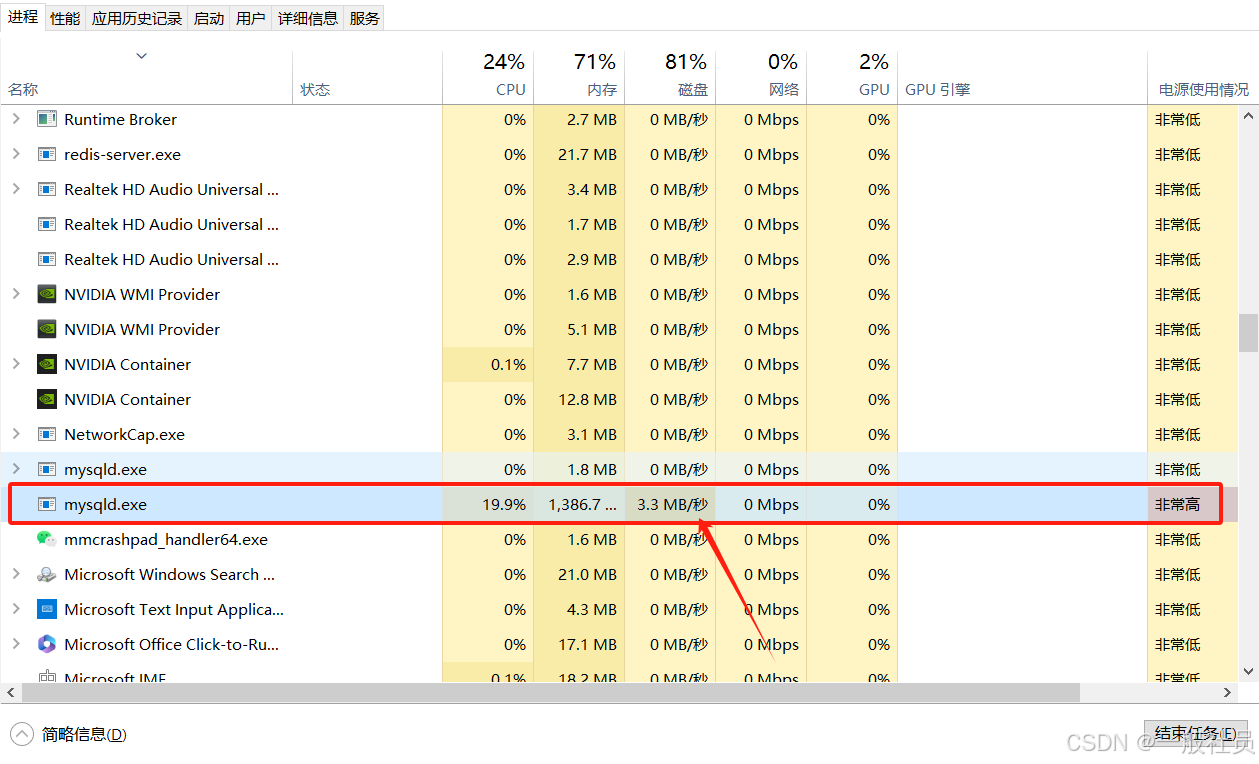1259x764 pixels.
Task: Select the mmcrashpad_handler64.exe process name
Action: (166, 539)
